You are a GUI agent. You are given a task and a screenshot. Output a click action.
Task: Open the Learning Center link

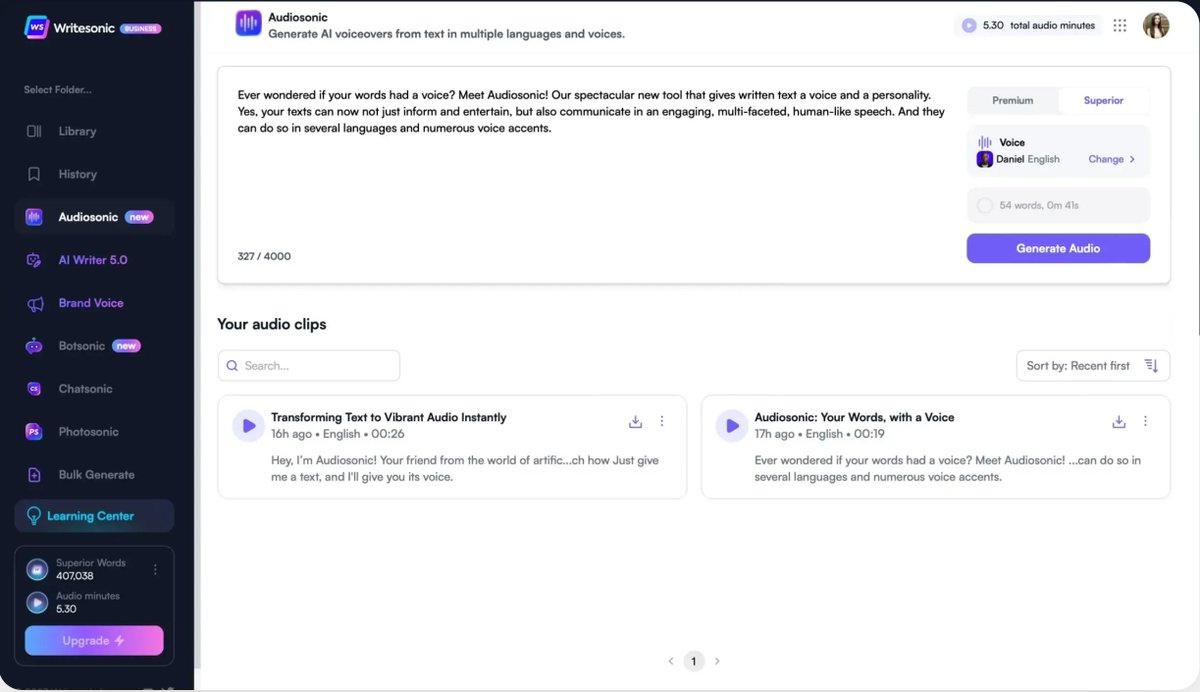click(94, 516)
